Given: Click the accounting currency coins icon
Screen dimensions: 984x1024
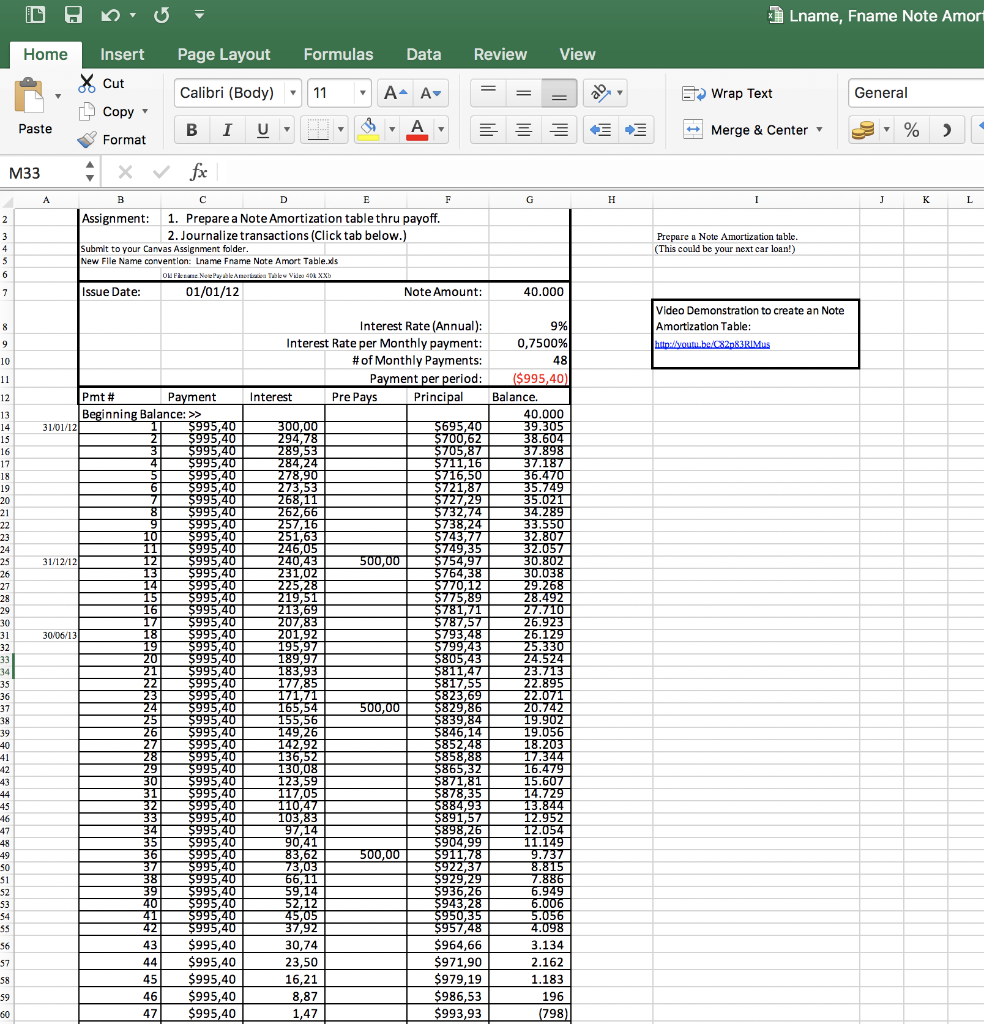Looking at the screenshot, I should coord(863,130).
